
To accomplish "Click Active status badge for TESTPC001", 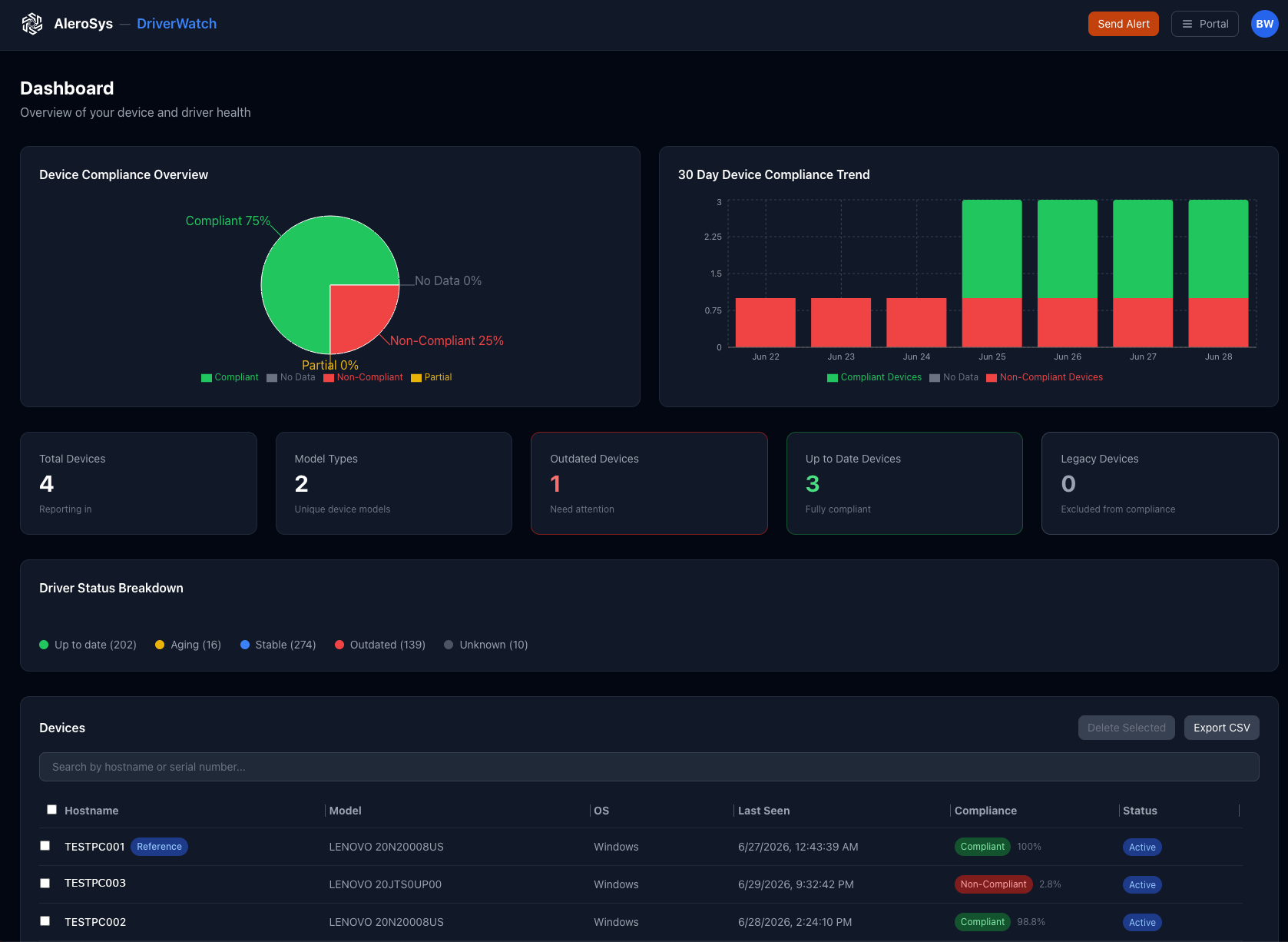I will (x=1142, y=847).
